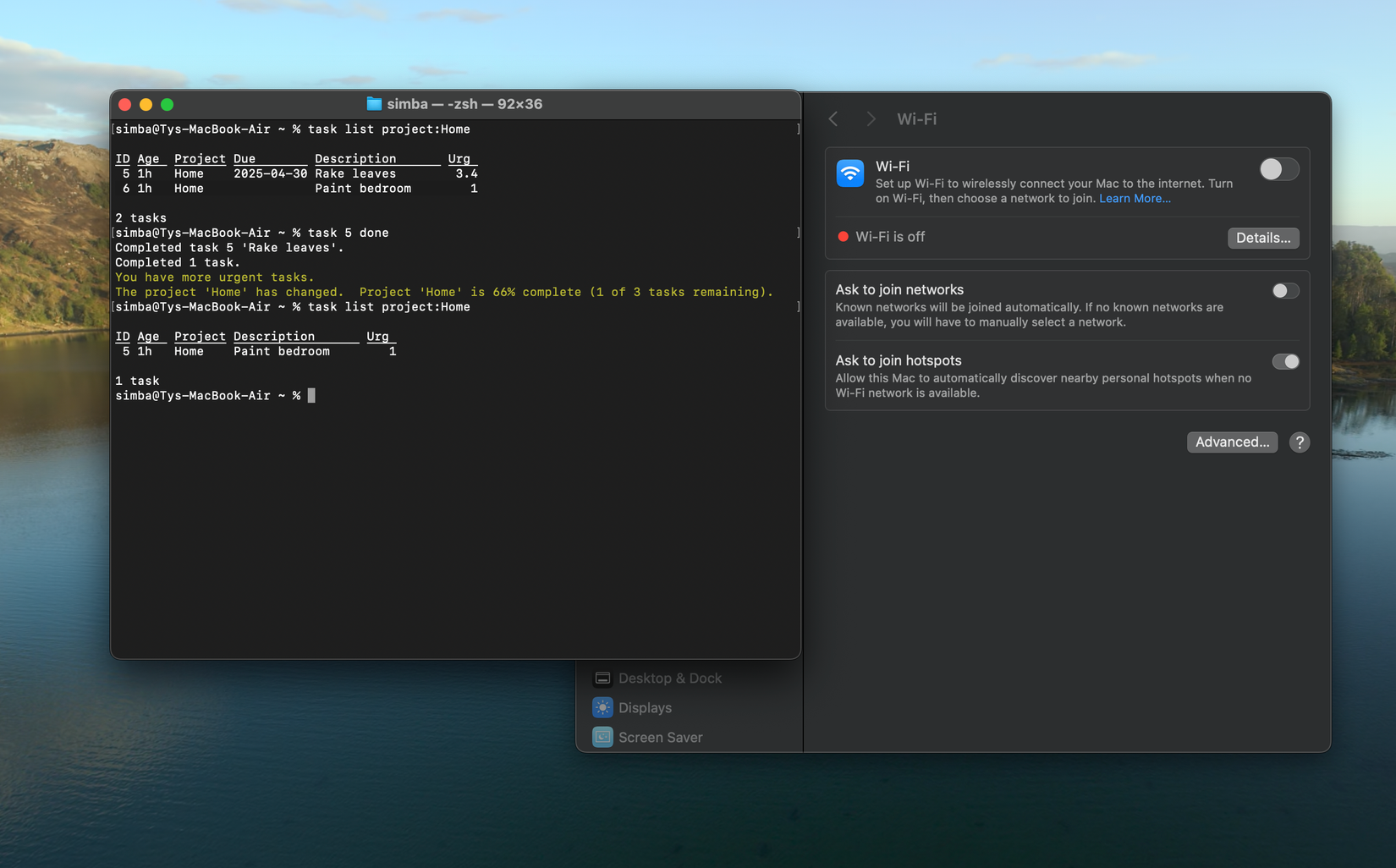
Task: Click the help question mark icon
Action: pyautogui.click(x=1300, y=442)
